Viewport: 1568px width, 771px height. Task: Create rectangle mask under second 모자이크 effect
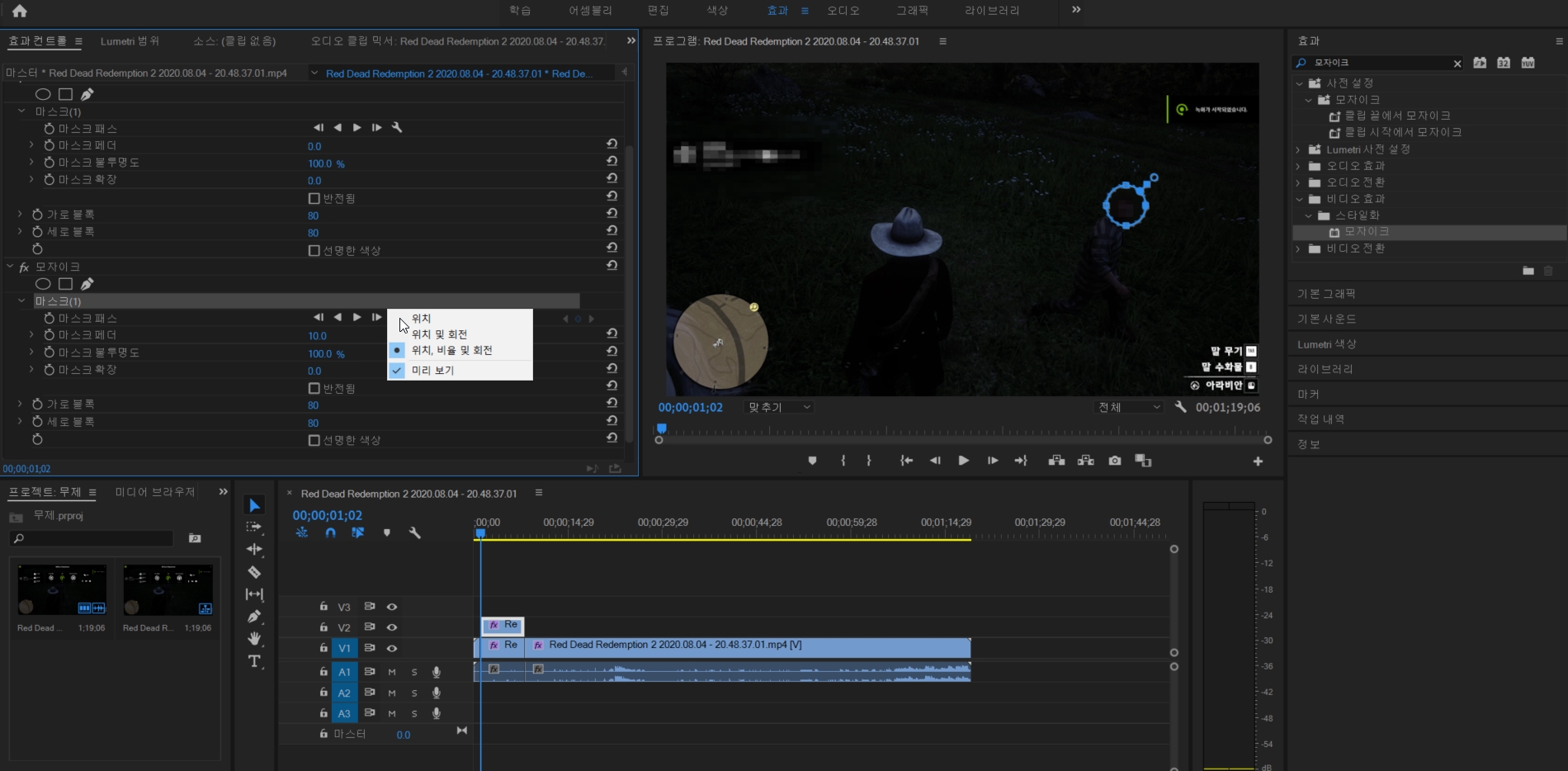click(65, 284)
